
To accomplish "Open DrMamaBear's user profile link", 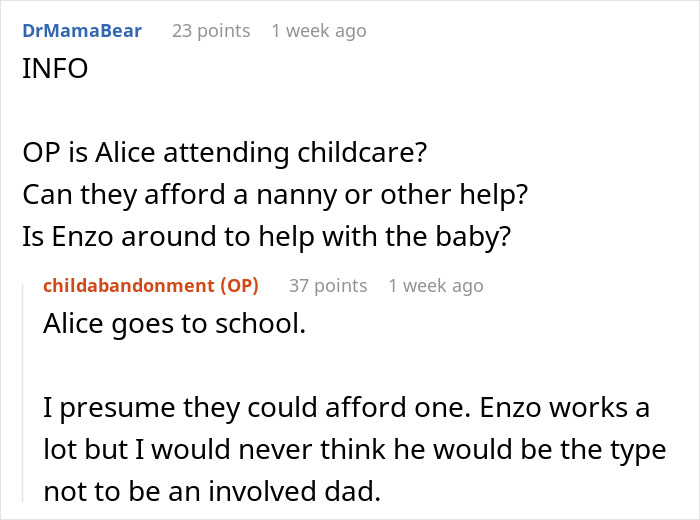I will 82,31.
